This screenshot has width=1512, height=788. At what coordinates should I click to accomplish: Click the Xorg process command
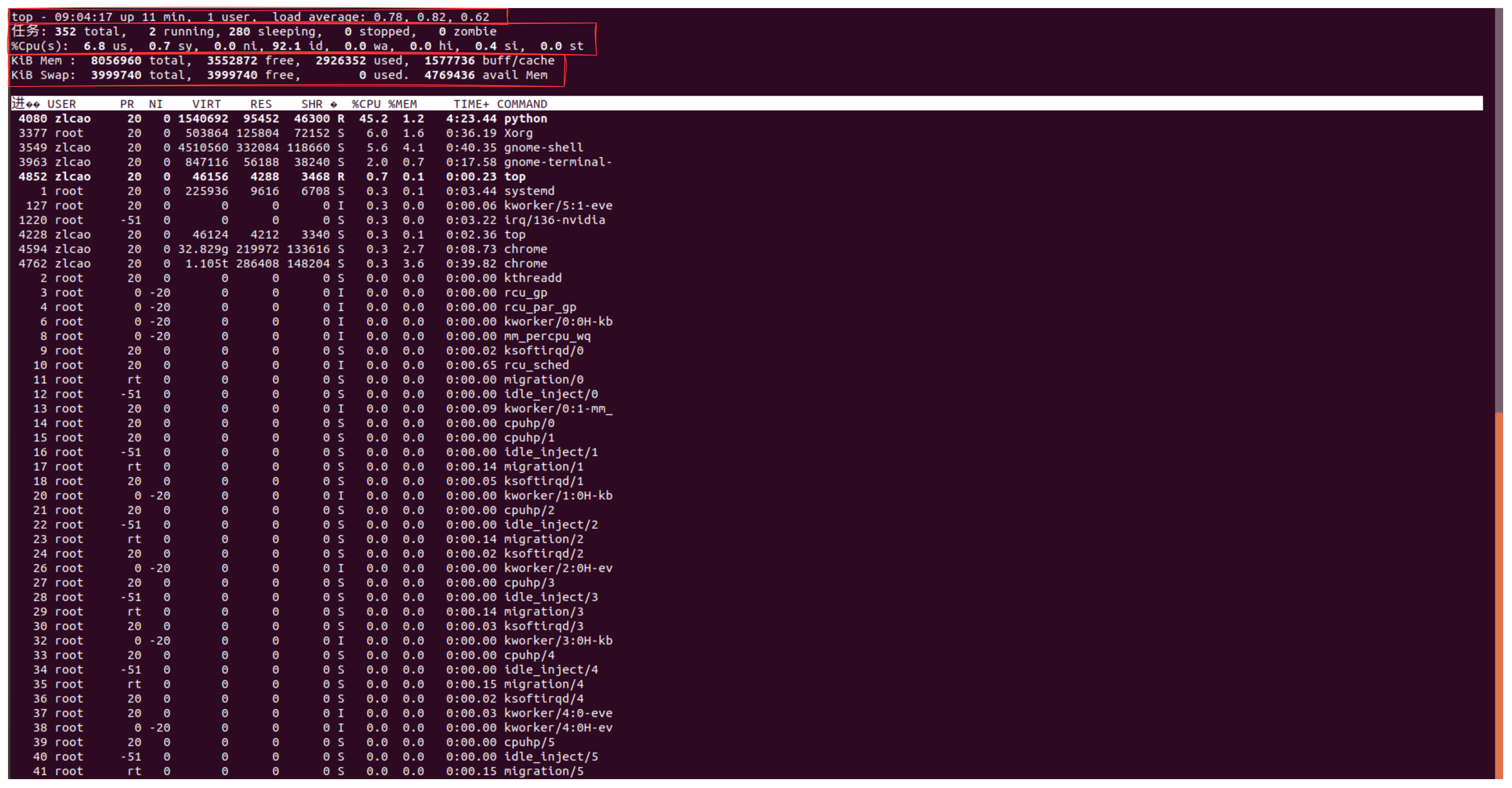(x=518, y=133)
